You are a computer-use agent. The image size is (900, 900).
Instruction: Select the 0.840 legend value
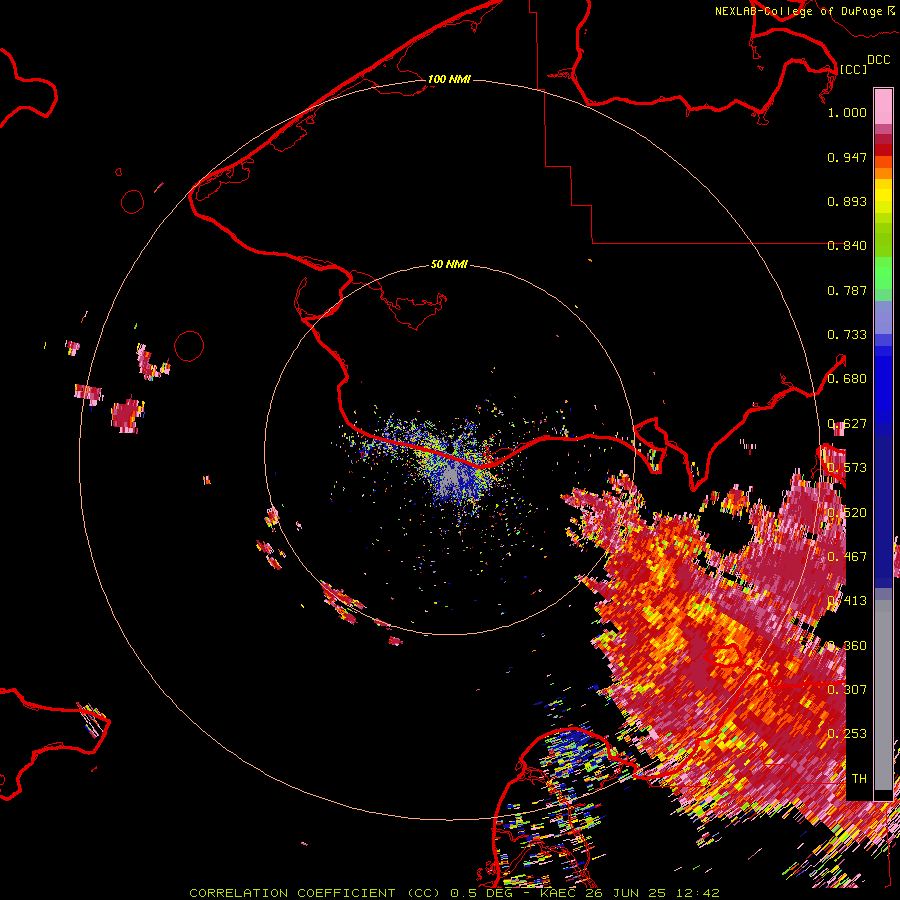[x=847, y=246]
